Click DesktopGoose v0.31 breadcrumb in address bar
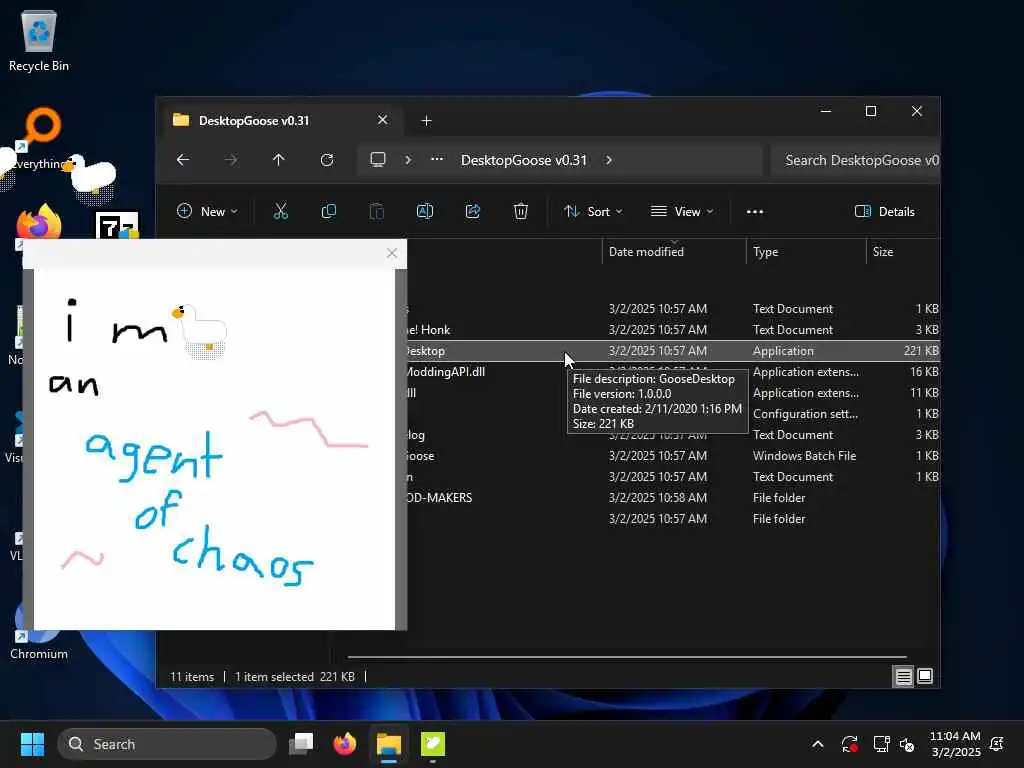This screenshot has width=1024, height=768. click(x=524, y=160)
